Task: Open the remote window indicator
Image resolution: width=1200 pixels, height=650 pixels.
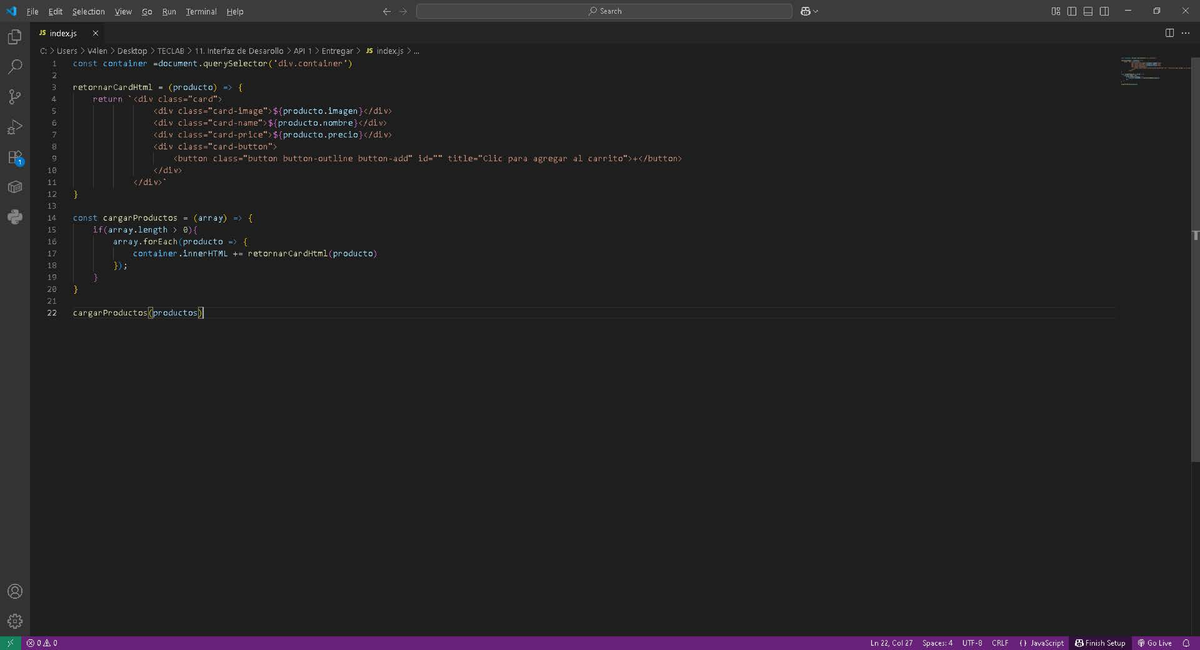Action: pos(10,643)
